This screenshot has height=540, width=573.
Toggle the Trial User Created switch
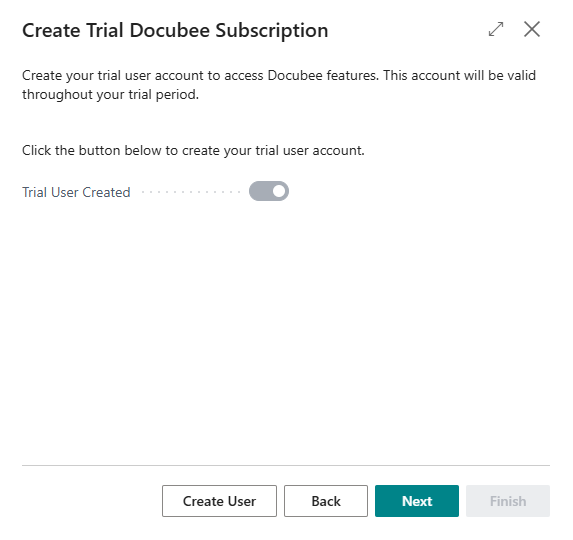click(x=269, y=191)
